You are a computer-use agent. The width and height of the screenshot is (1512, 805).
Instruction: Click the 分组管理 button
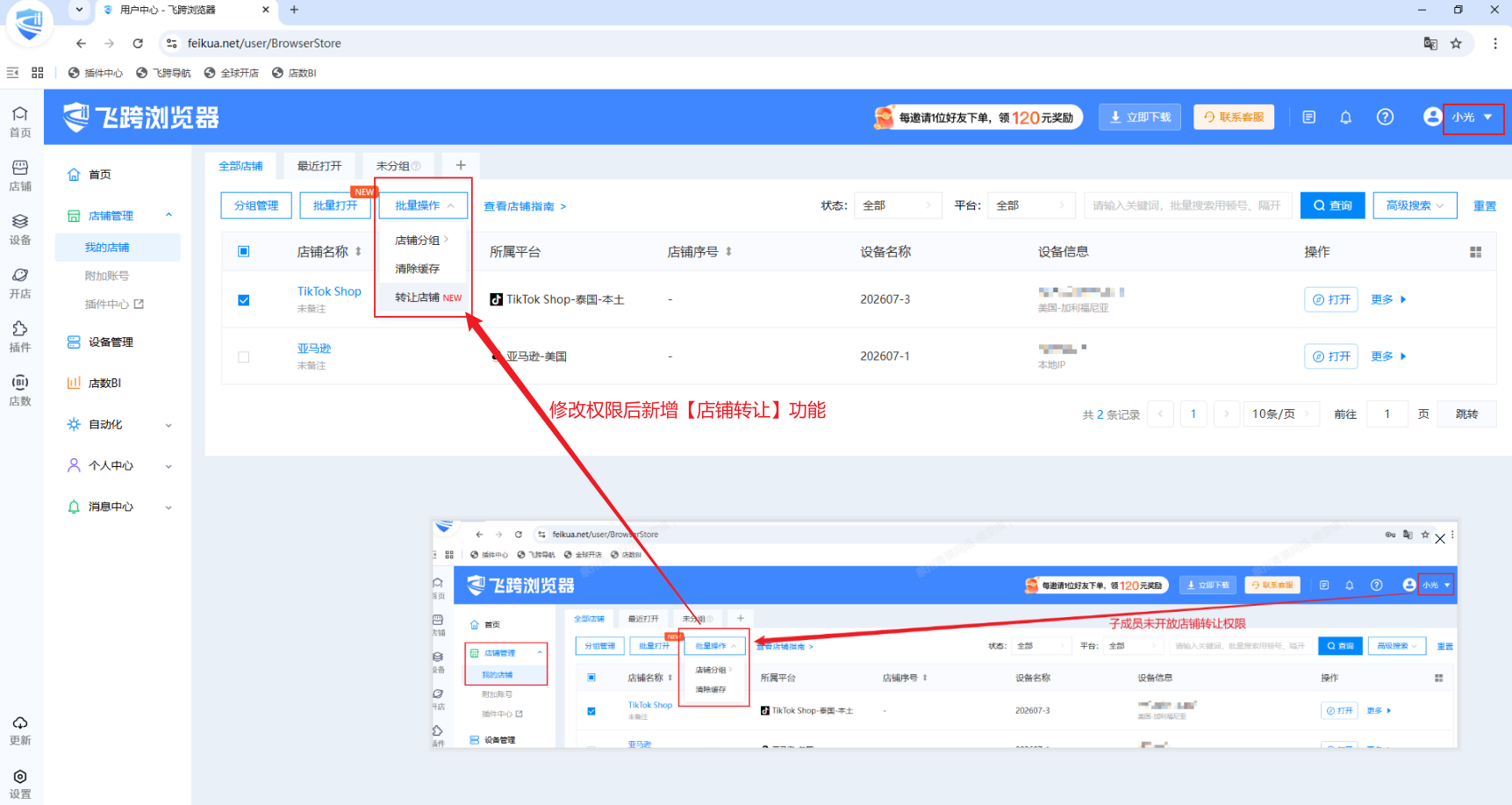pyautogui.click(x=256, y=205)
